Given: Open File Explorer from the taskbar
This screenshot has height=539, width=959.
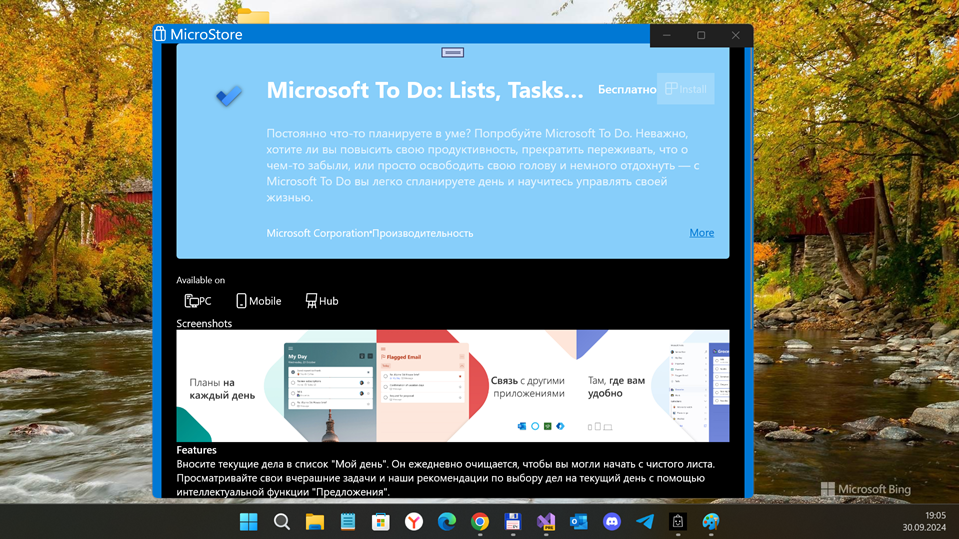Looking at the screenshot, I should tap(314, 522).
